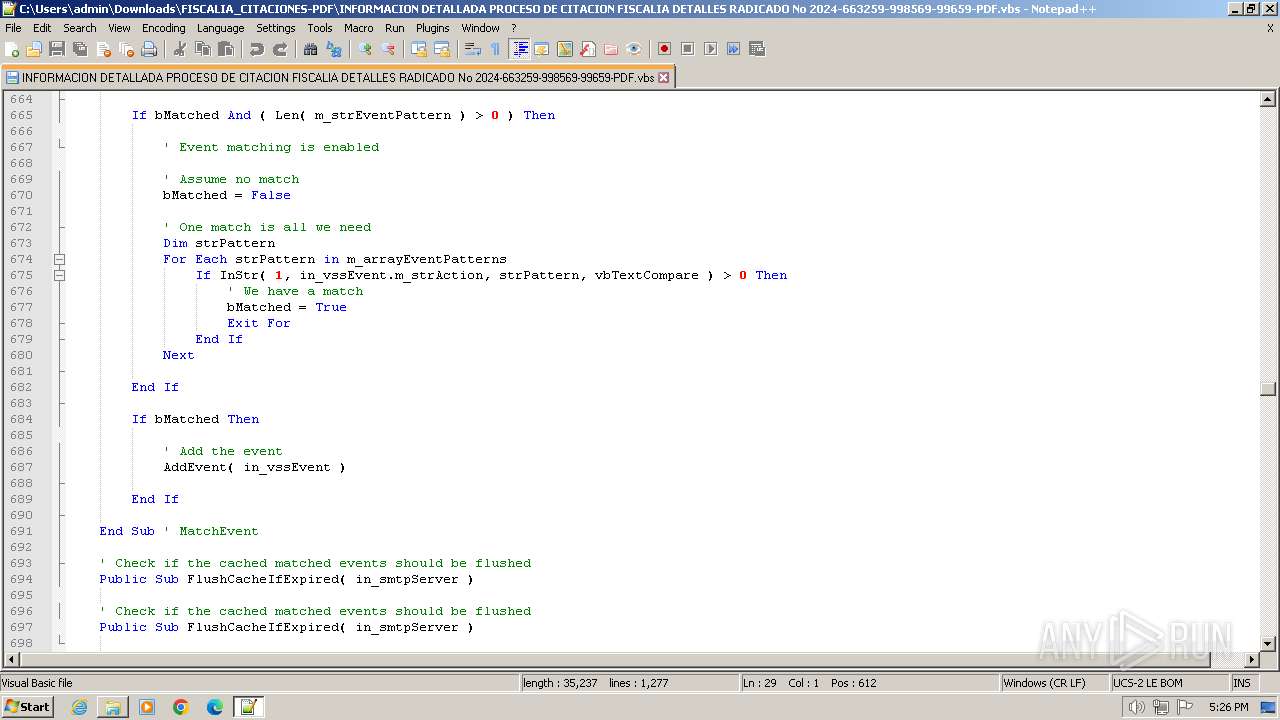The height and width of the screenshot is (720, 1280).
Task: Open the Edit menu
Action: click(x=42, y=28)
